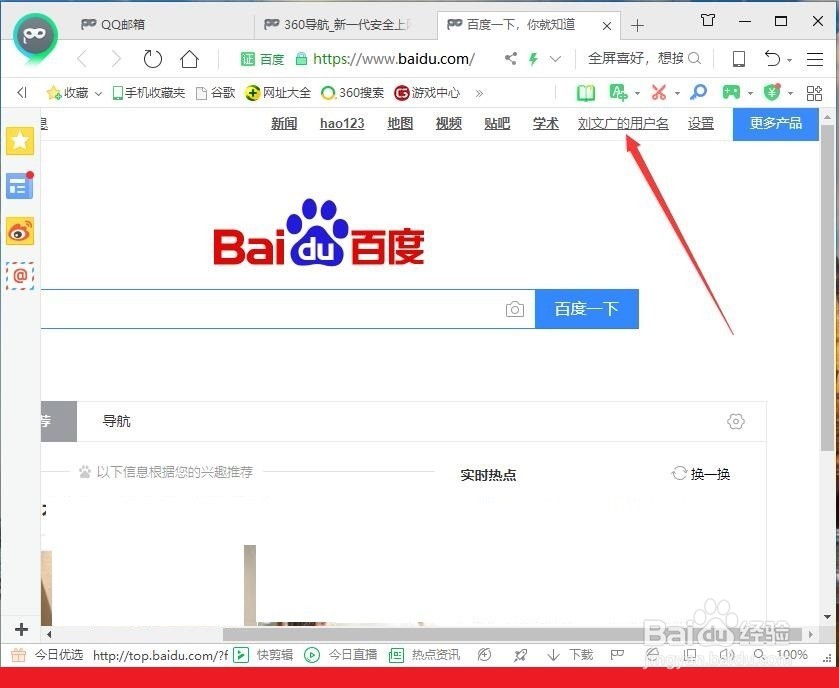Open the 视频 link
Screen dimensions: 839x688
point(448,124)
